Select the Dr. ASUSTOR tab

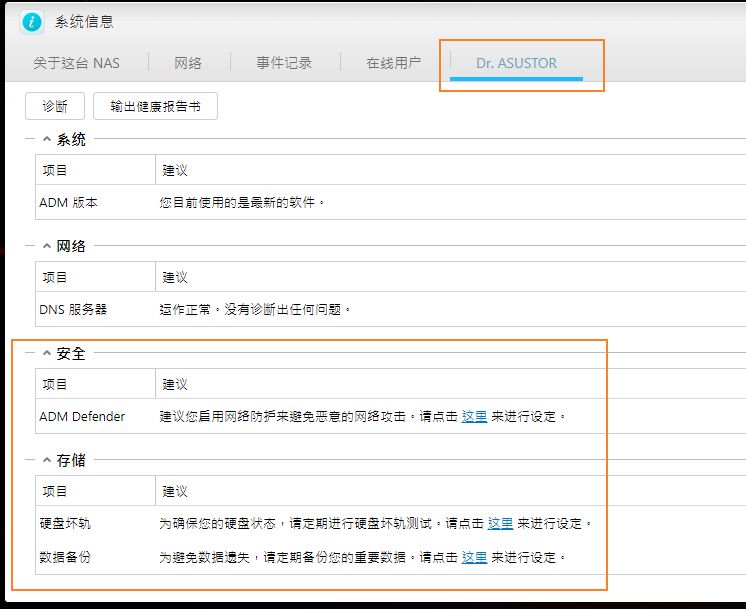coord(516,63)
